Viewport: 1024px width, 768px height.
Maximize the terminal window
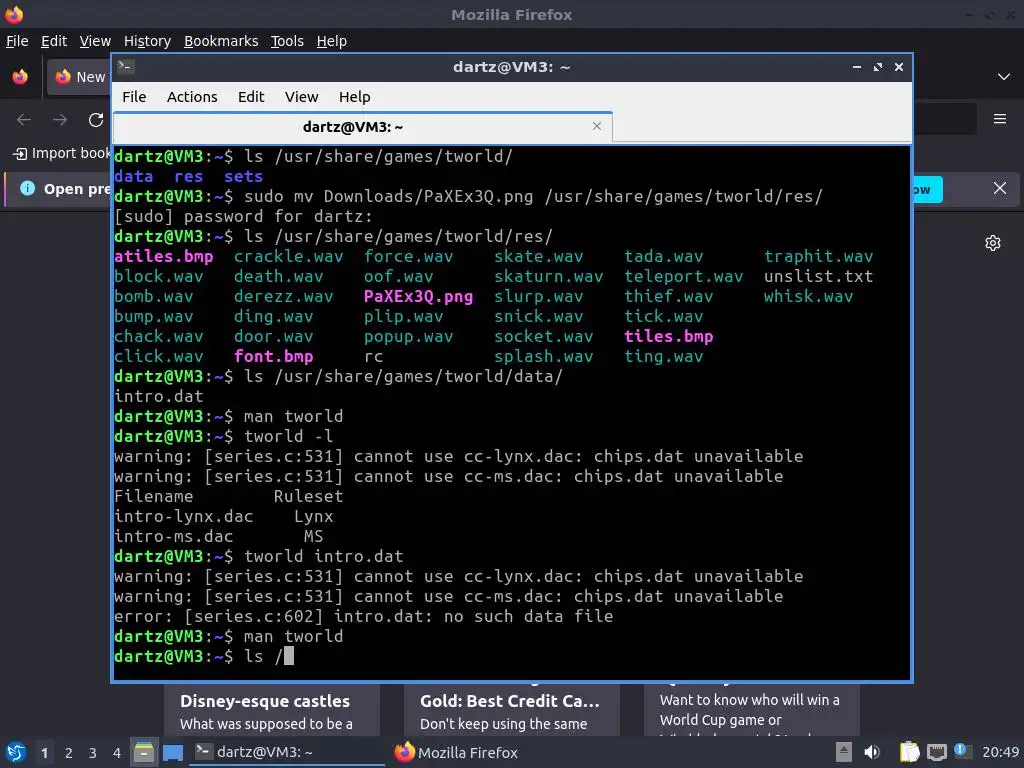(878, 67)
